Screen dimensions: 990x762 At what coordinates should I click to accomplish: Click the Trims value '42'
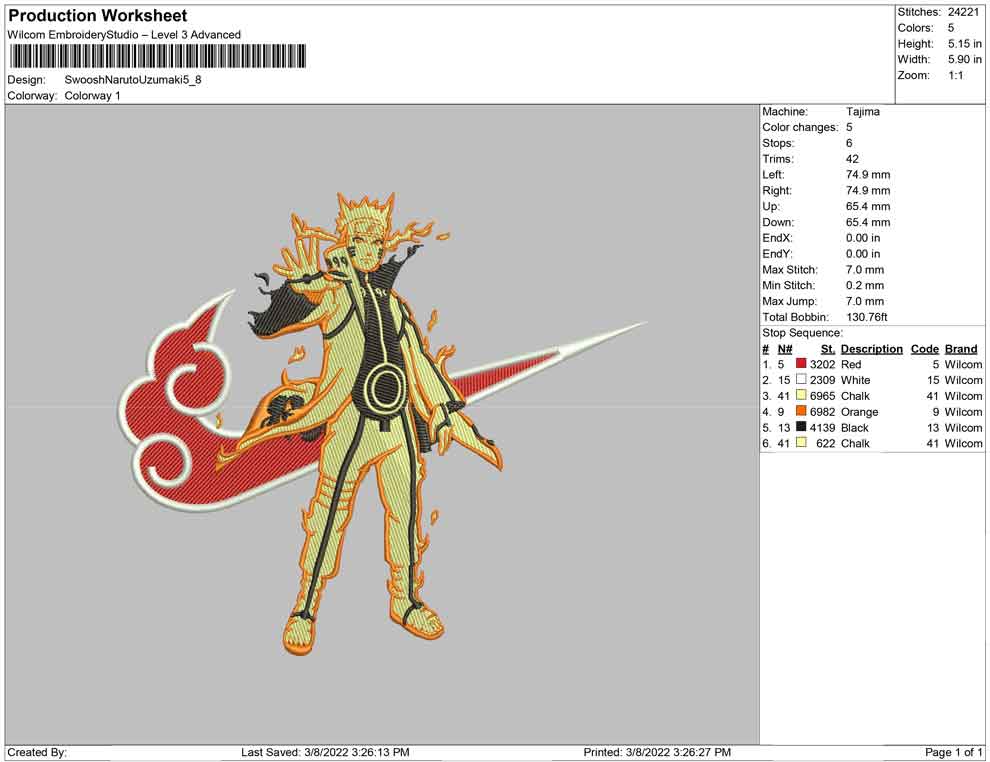click(852, 159)
